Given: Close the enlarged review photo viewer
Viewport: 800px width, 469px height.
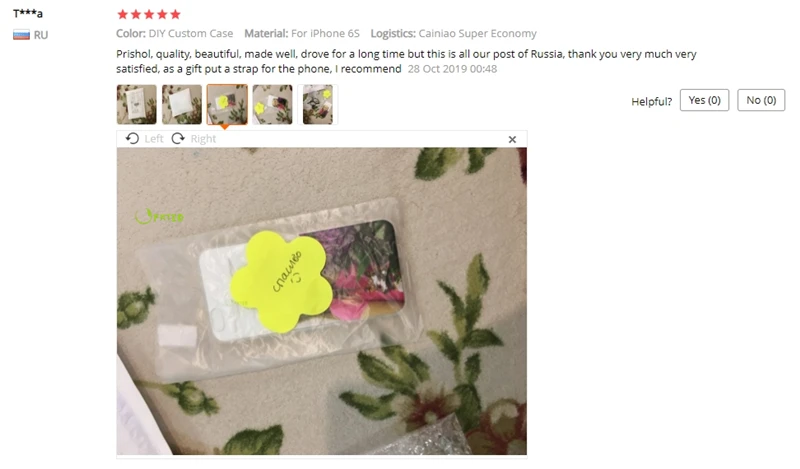Looking at the screenshot, I should [512, 139].
